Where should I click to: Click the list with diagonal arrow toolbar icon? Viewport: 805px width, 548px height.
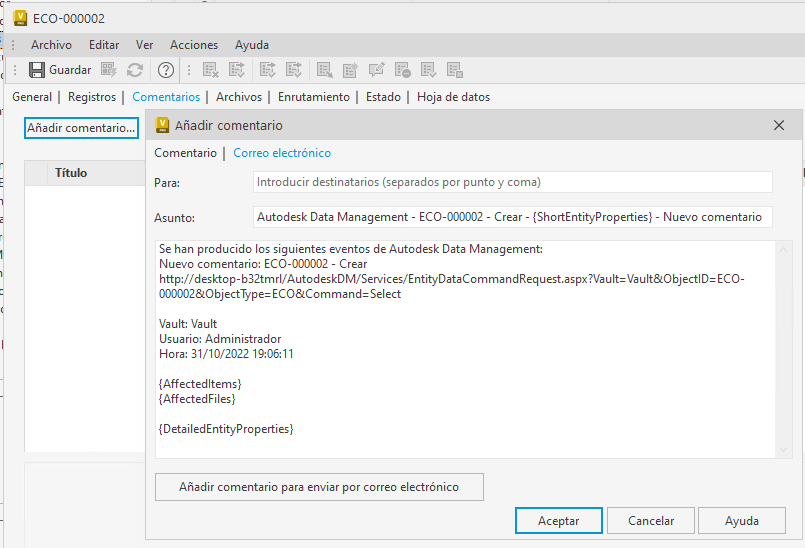[x=324, y=70]
